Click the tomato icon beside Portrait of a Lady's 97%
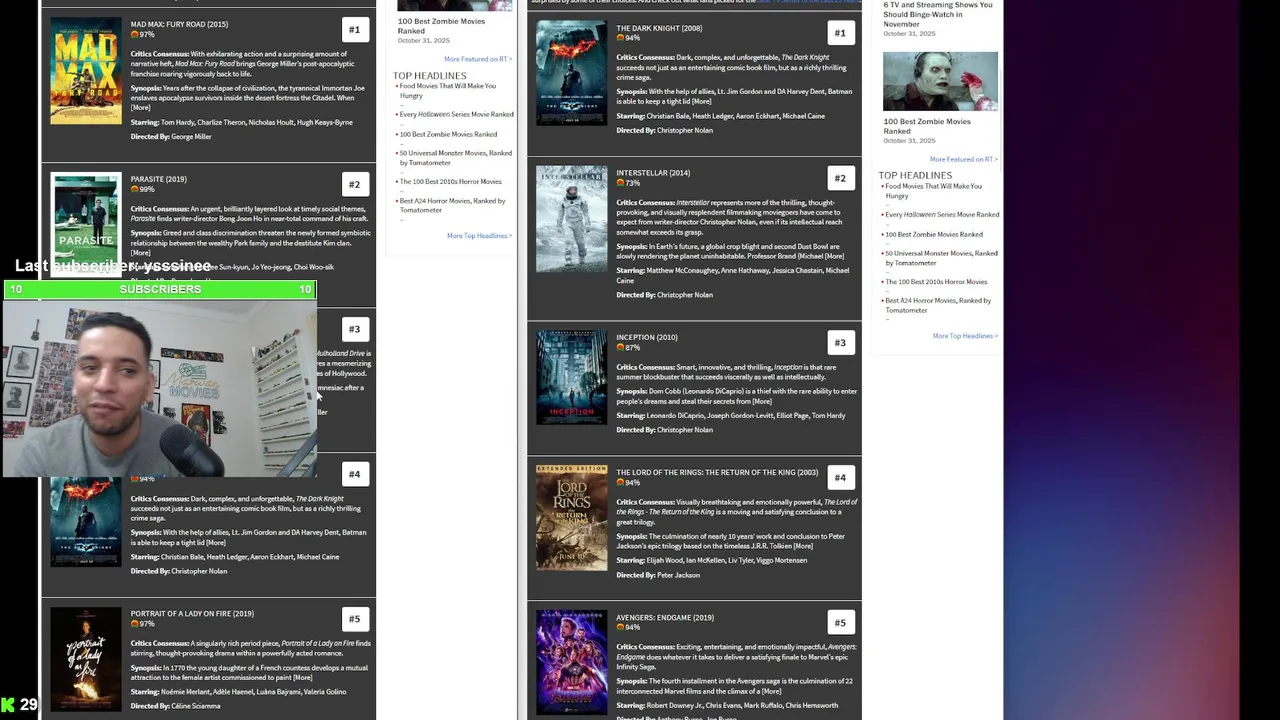 pyautogui.click(x=135, y=624)
